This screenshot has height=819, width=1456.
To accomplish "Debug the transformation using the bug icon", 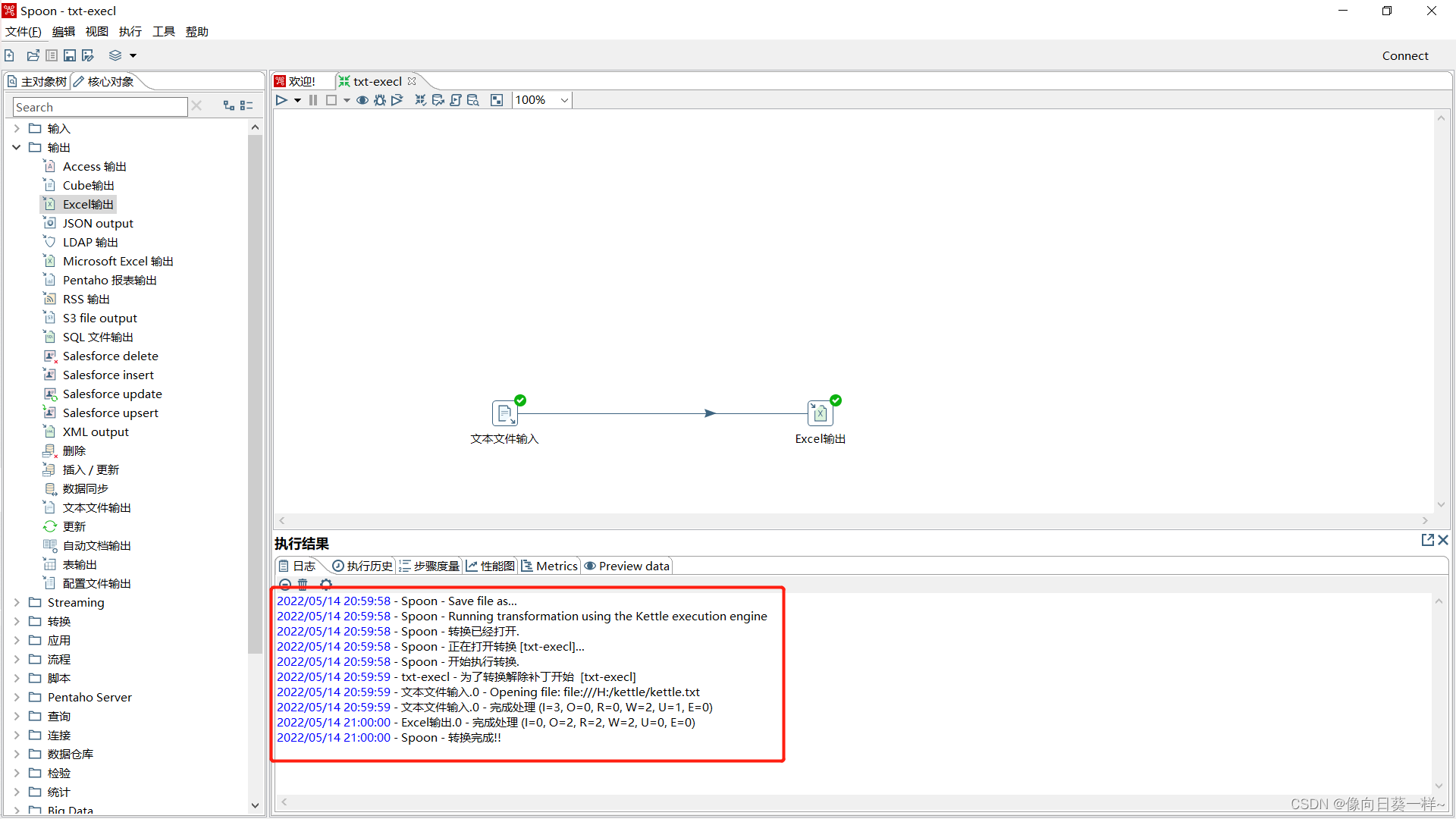I will point(379,99).
